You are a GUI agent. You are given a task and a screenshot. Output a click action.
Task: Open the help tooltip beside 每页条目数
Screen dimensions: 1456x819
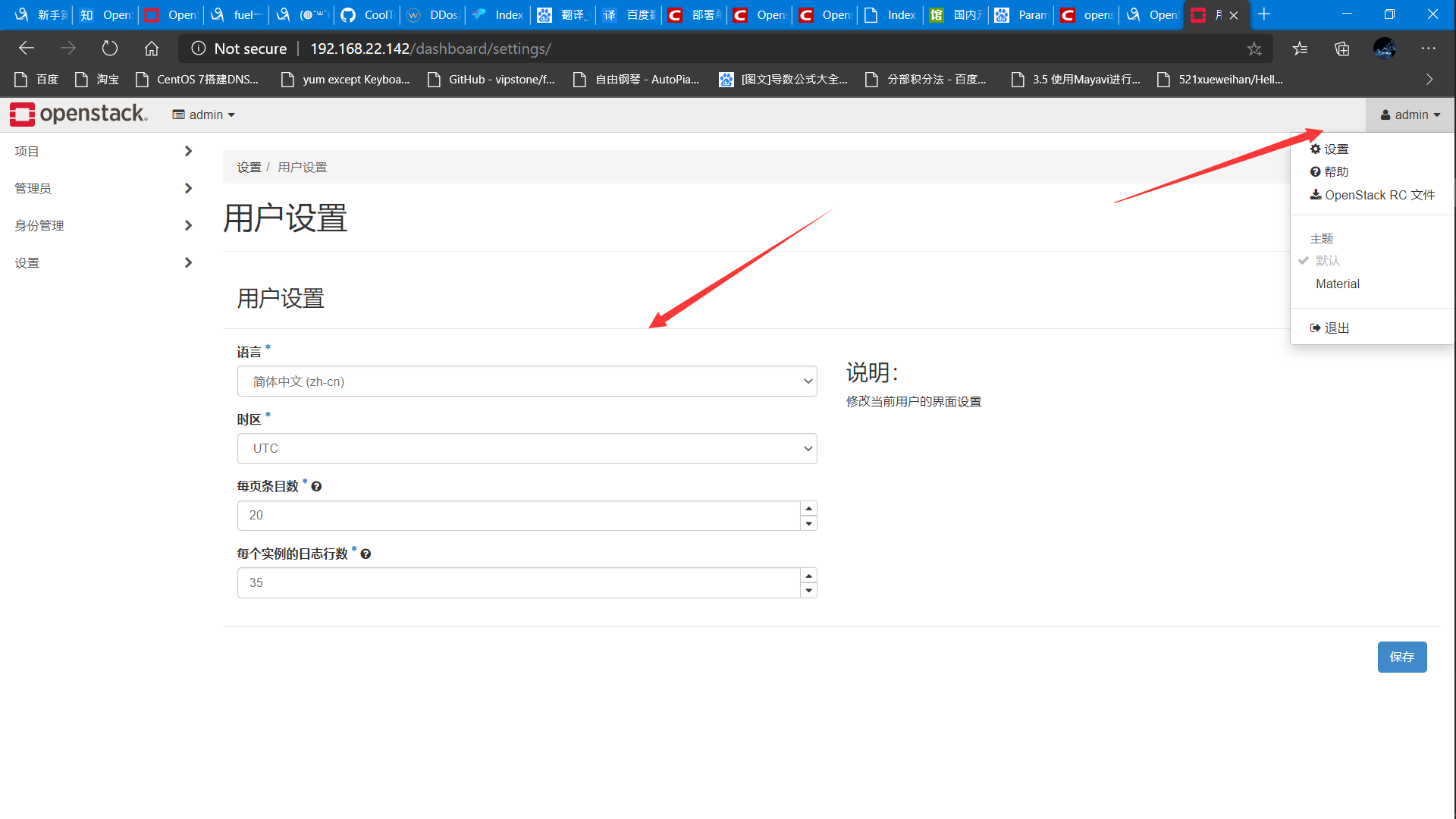click(316, 486)
